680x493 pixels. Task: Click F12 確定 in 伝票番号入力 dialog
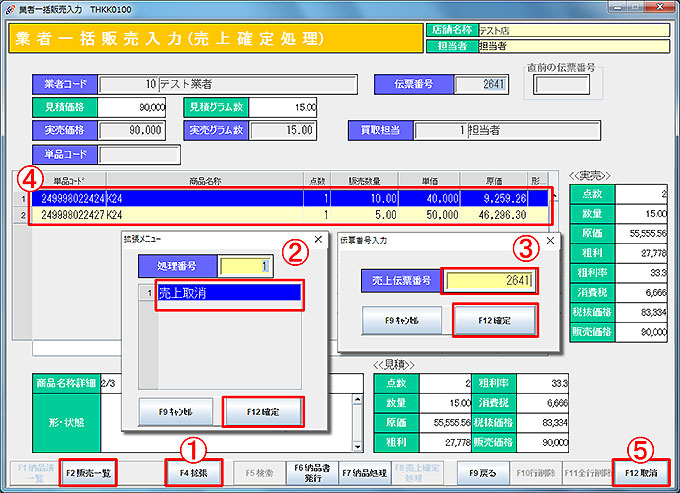[494, 319]
